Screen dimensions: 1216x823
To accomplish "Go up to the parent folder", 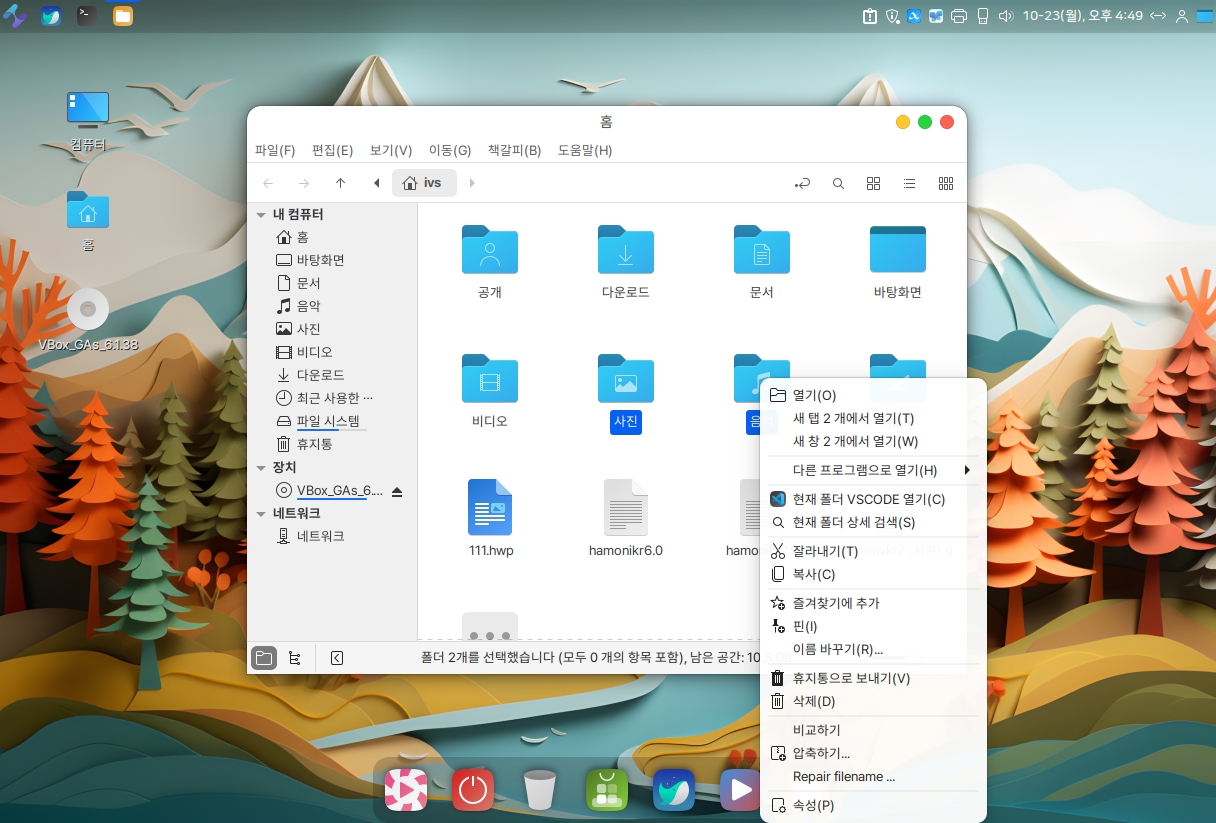I will pyautogui.click(x=340, y=183).
